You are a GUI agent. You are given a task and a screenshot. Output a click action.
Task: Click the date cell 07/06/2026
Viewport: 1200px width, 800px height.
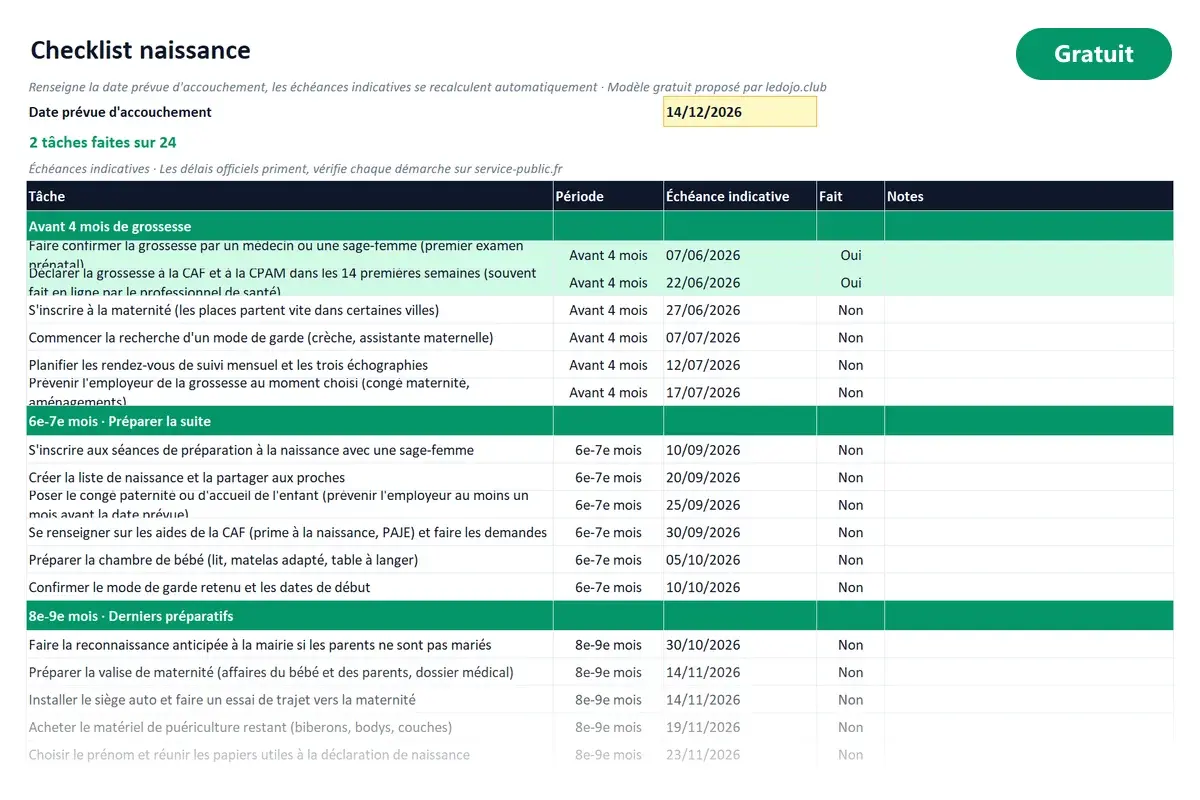pyautogui.click(x=740, y=255)
